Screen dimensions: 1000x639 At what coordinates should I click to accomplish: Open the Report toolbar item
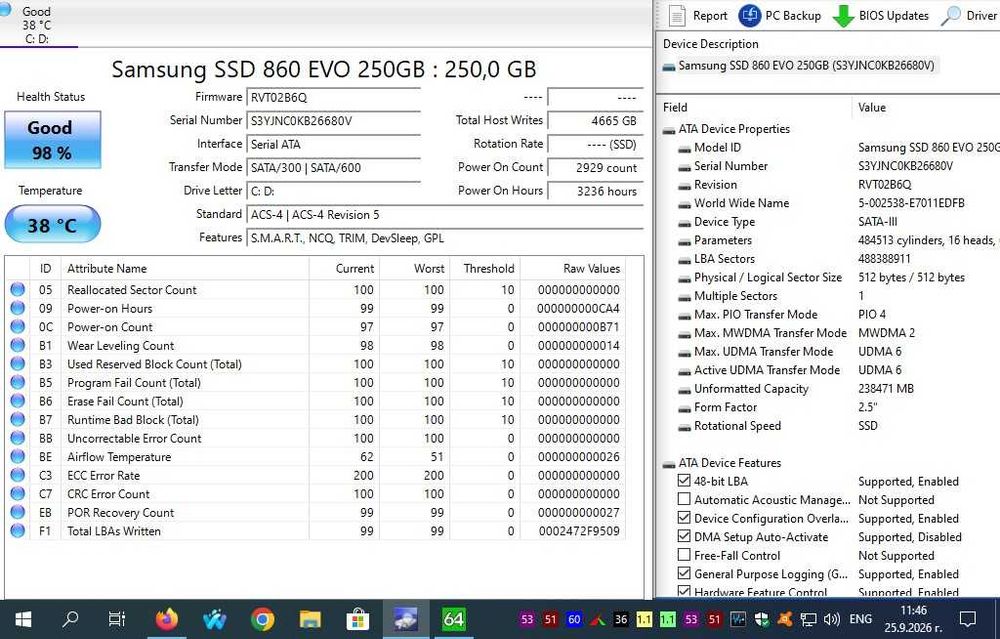[x=698, y=16]
